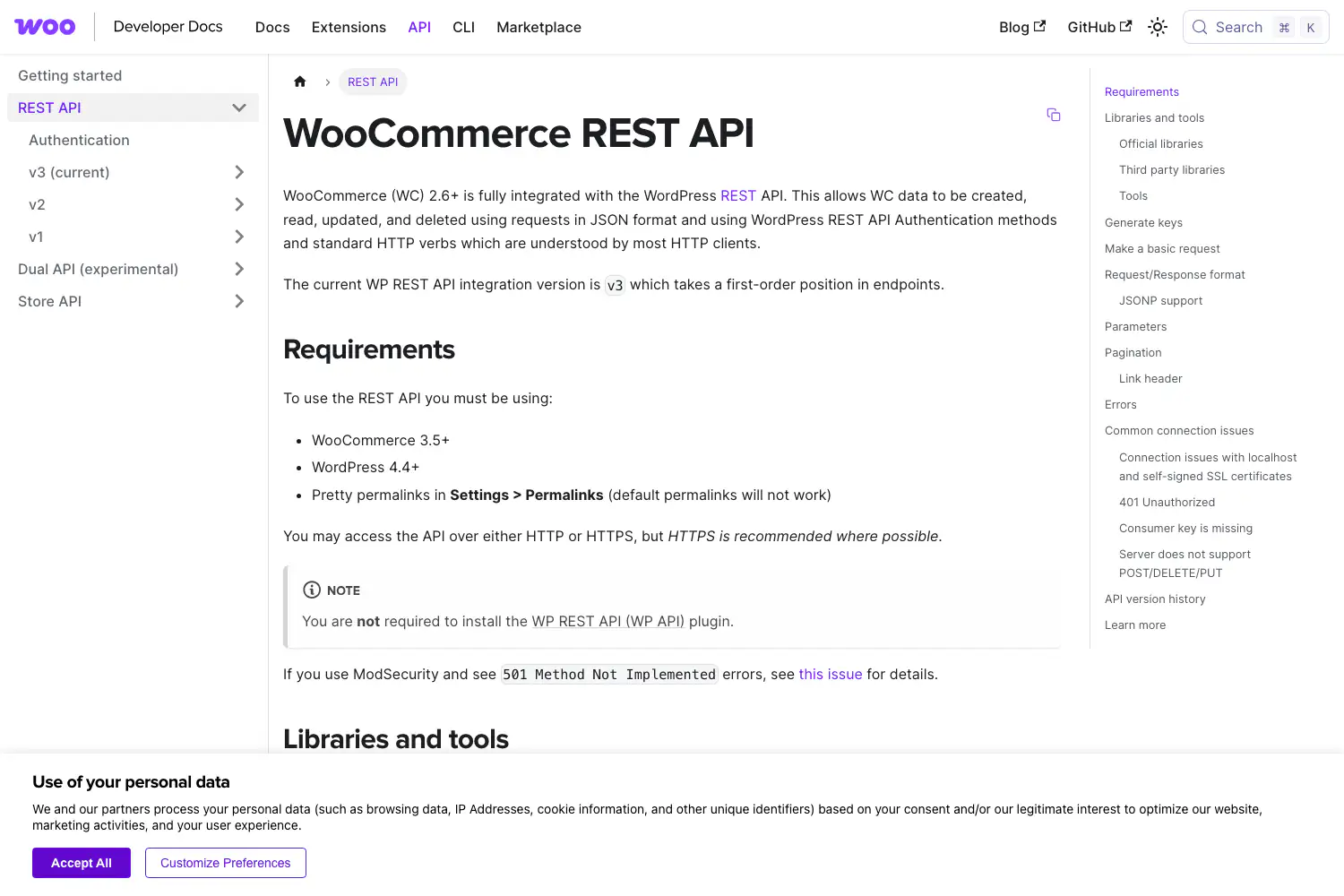The width and height of the screenshot is (1344, 896).
Task: Click the REST API breadcrumb
Action: 373,82
